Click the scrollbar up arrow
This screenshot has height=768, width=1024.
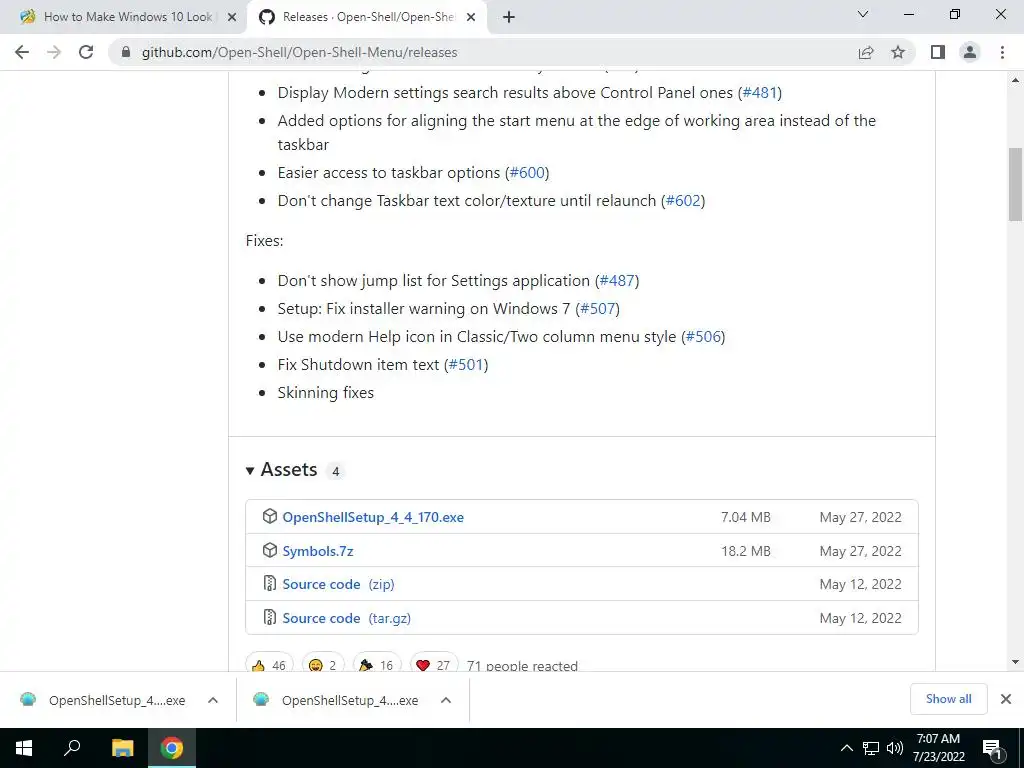pos(1015,80)
